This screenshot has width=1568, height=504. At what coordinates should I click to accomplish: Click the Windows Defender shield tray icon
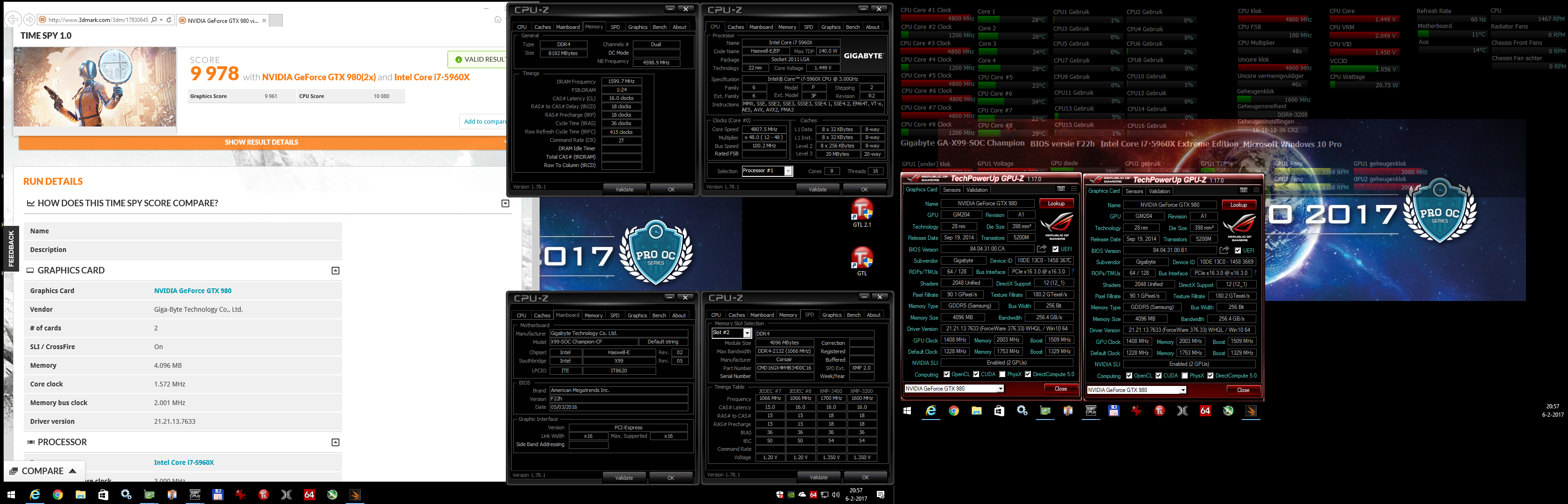[x=780, y=495]
